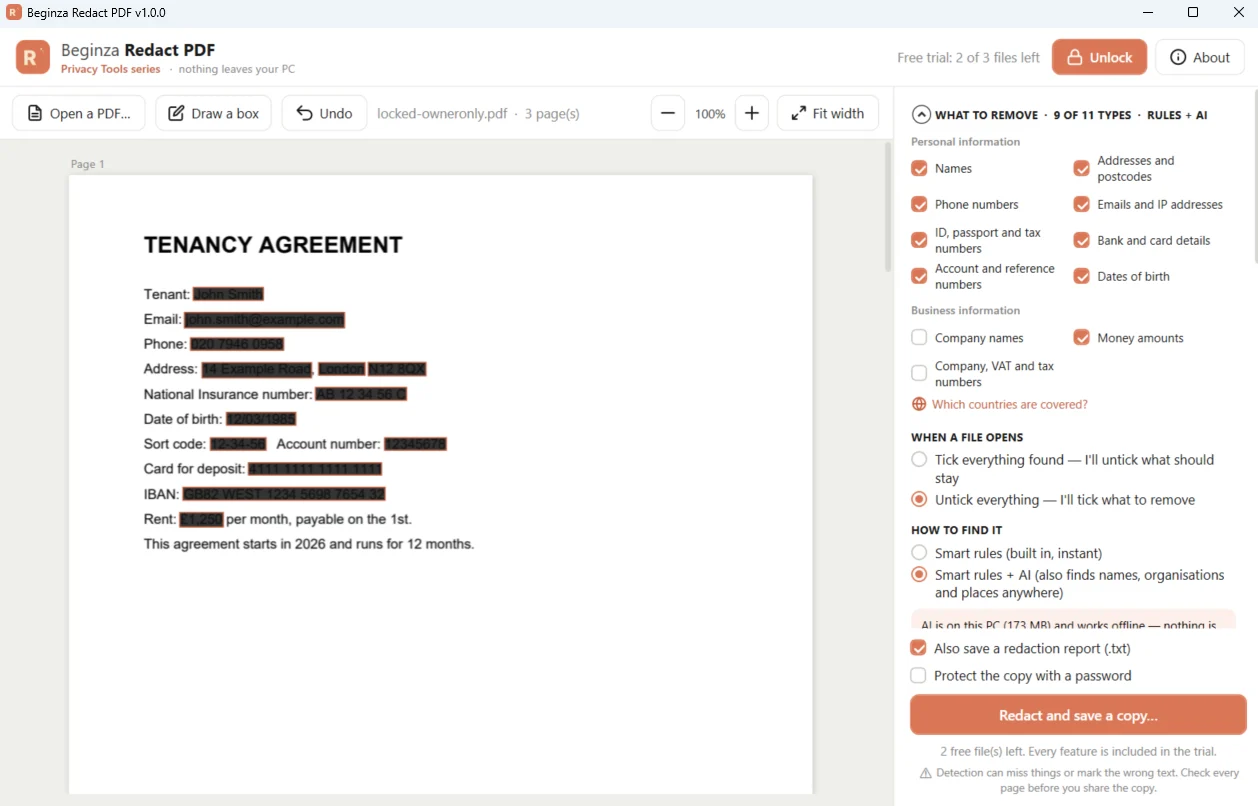This screenshot has height=806, width=1258.
Task: Zoom in with the plus button
Action: tap(752, 113)
